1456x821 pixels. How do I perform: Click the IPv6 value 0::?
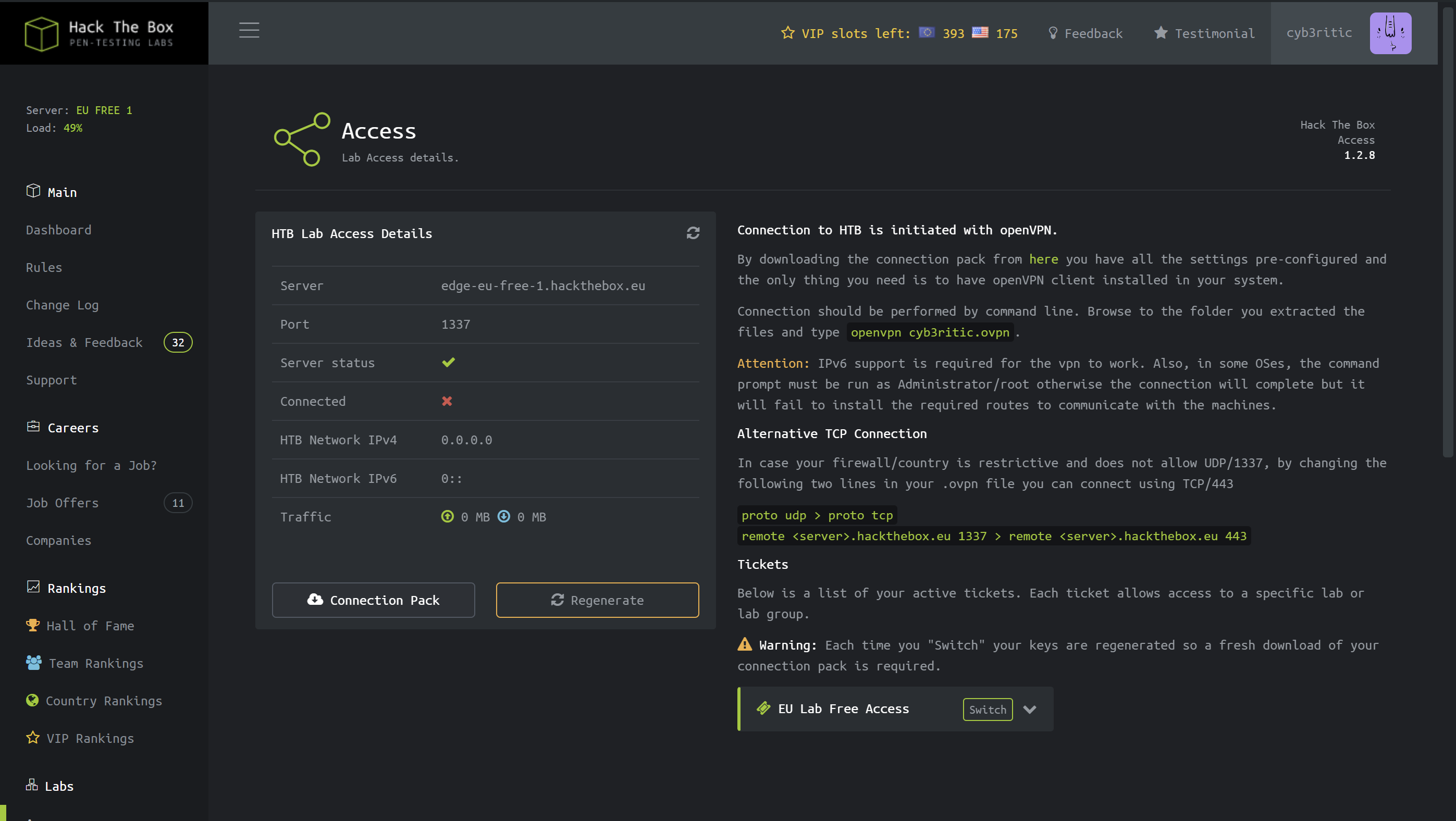(x=452, y=479)
